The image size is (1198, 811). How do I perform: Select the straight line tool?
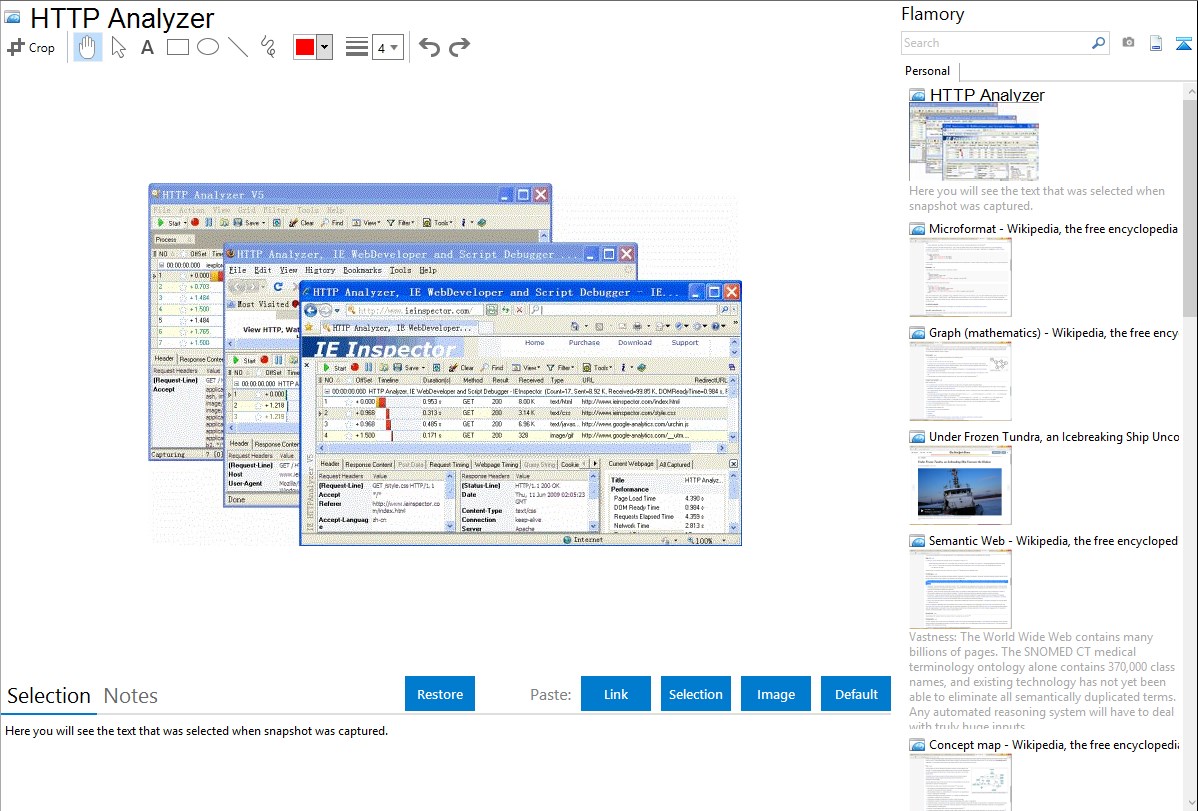click(x=238, y=47)
